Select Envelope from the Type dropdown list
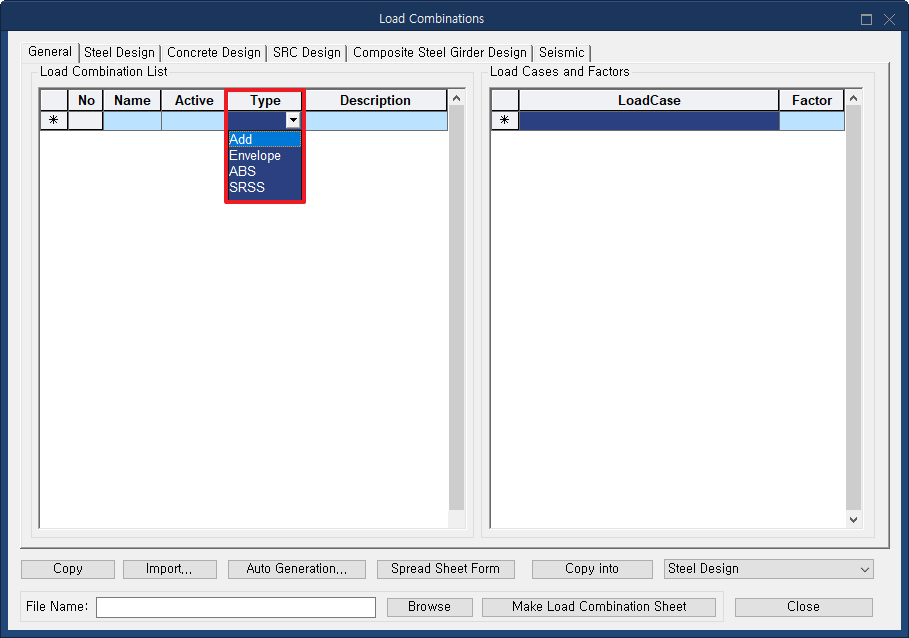Viewport: 909px width, 638px height. pos(255,156)
